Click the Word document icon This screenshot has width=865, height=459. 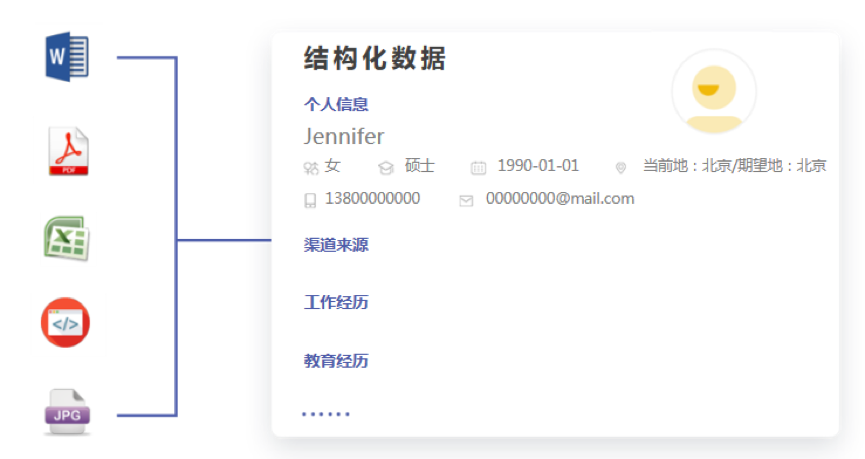point(67,56)
